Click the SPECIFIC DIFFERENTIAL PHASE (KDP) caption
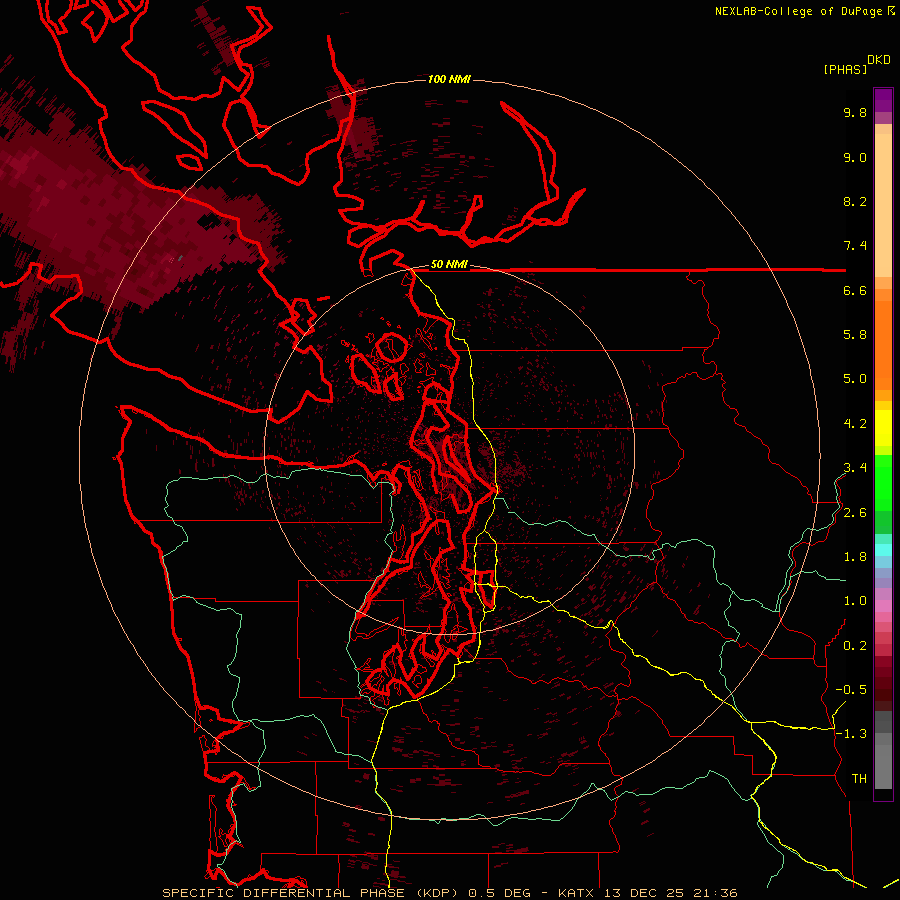The width and height of the screenshot is (900, 900). tap(312, 893)
